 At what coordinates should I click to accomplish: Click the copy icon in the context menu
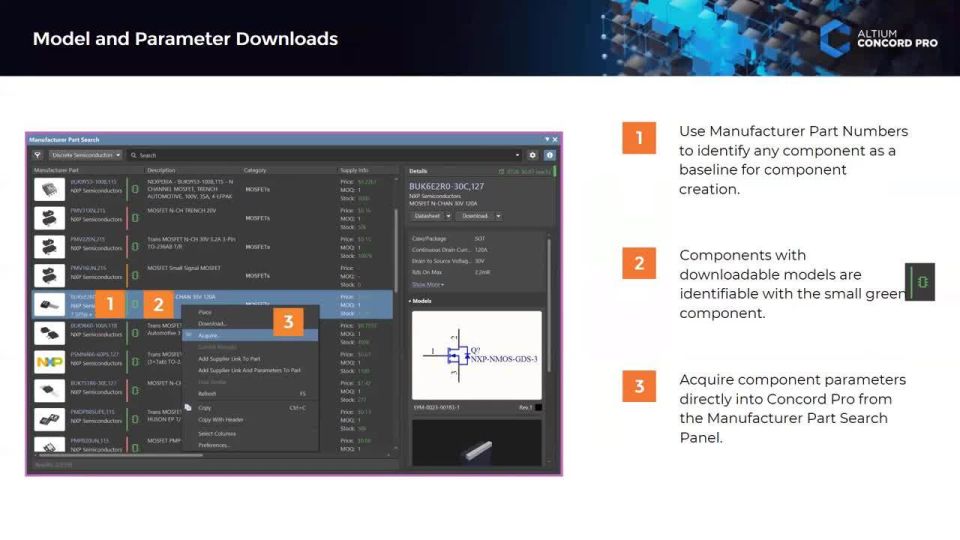(x=188, y=408)
